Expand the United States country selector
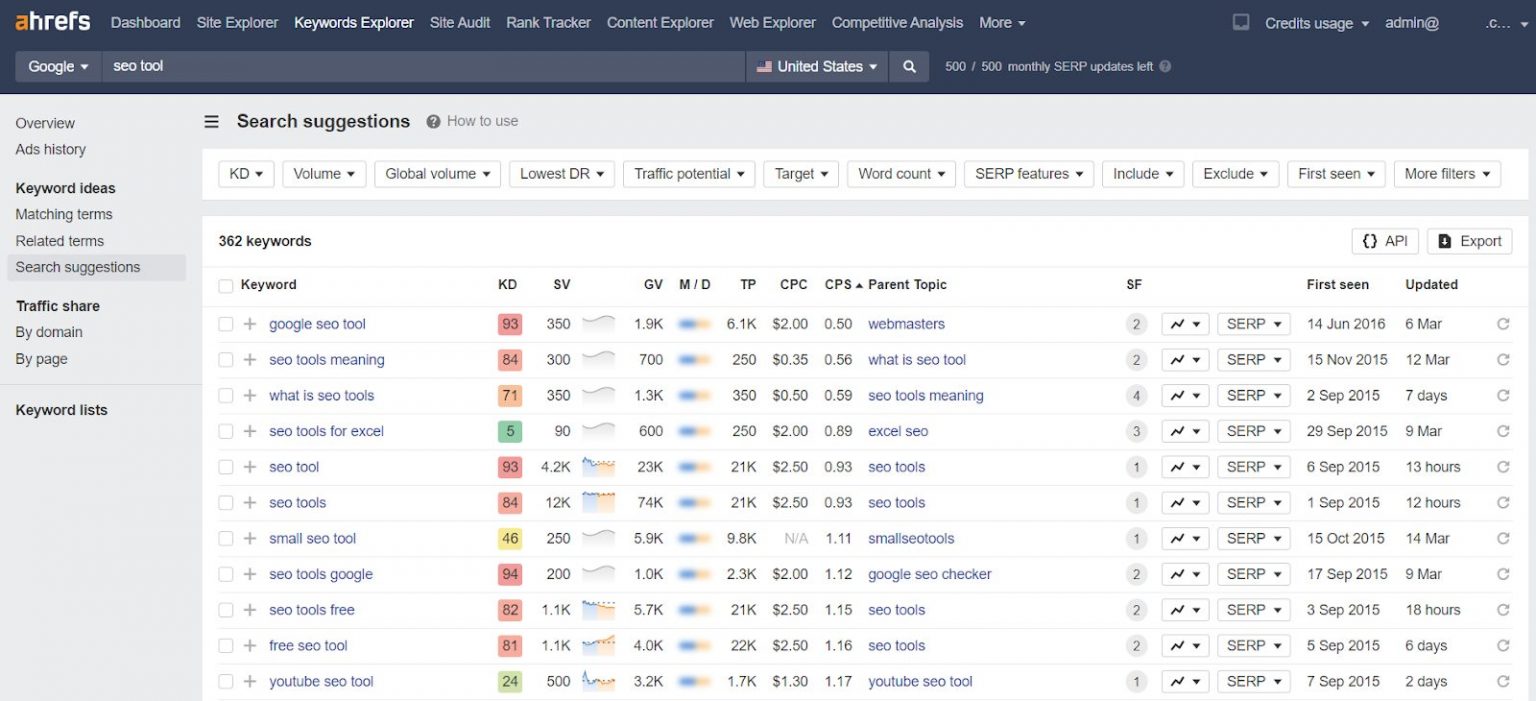The height and width of the screenshot is (701, 1536). 816,67
